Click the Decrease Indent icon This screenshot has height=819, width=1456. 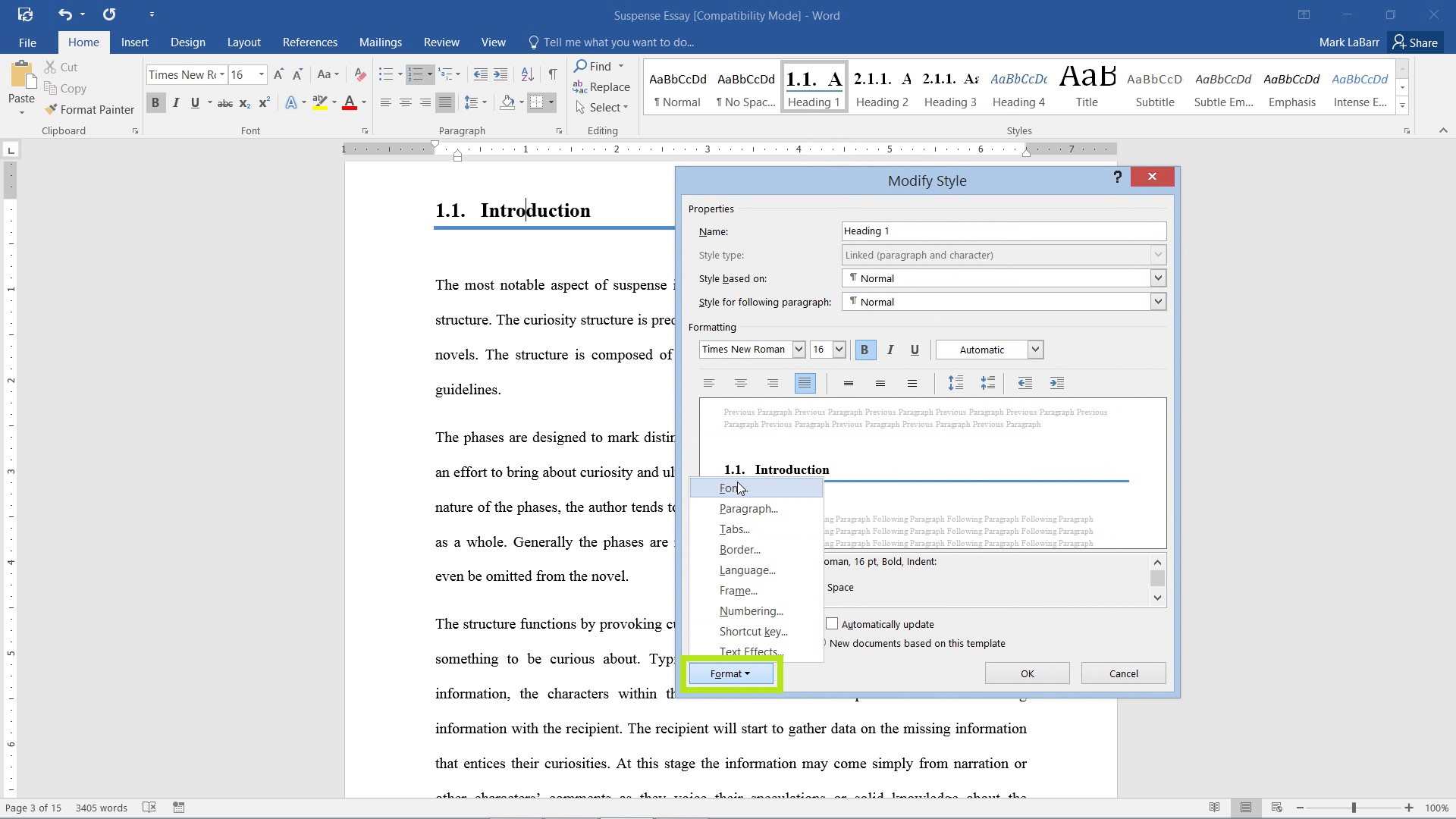click(x=1024, y=383)
